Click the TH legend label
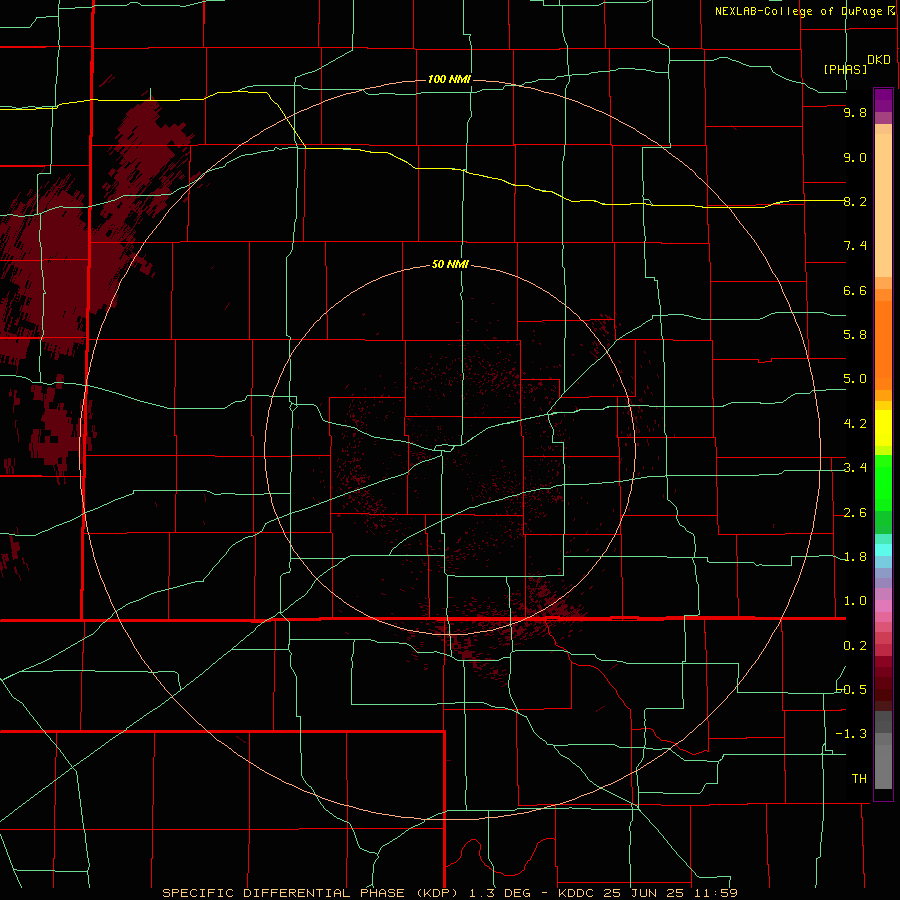The image size is (900, 900). coord(859,779)
